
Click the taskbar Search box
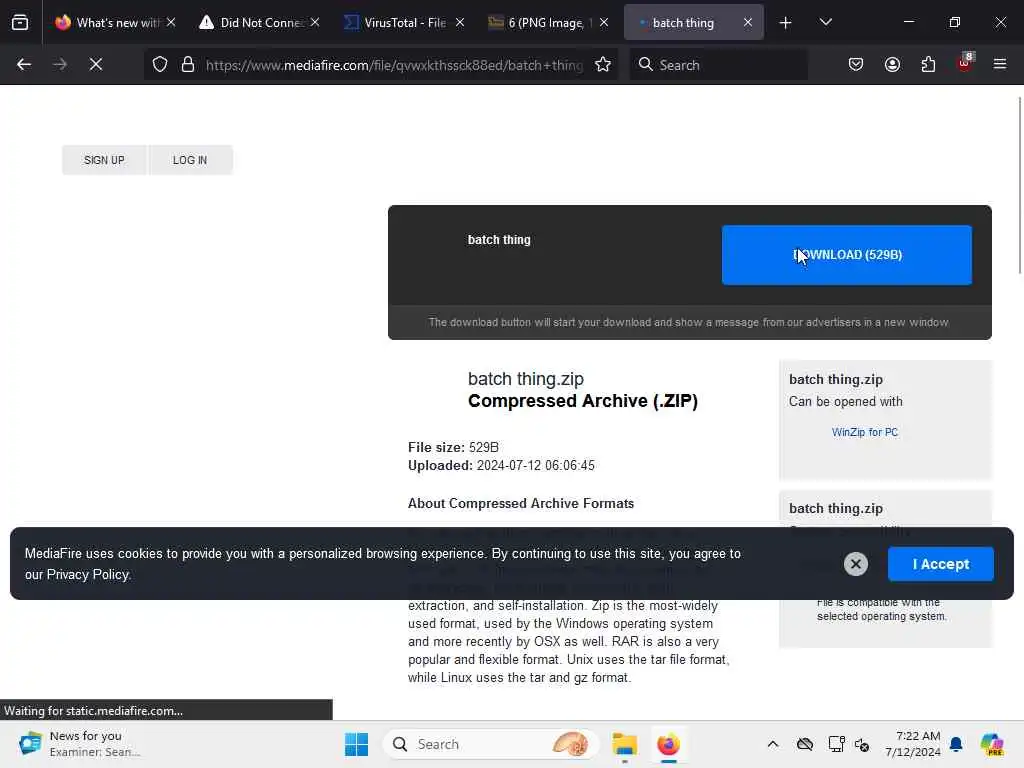(x=491, y=744)
